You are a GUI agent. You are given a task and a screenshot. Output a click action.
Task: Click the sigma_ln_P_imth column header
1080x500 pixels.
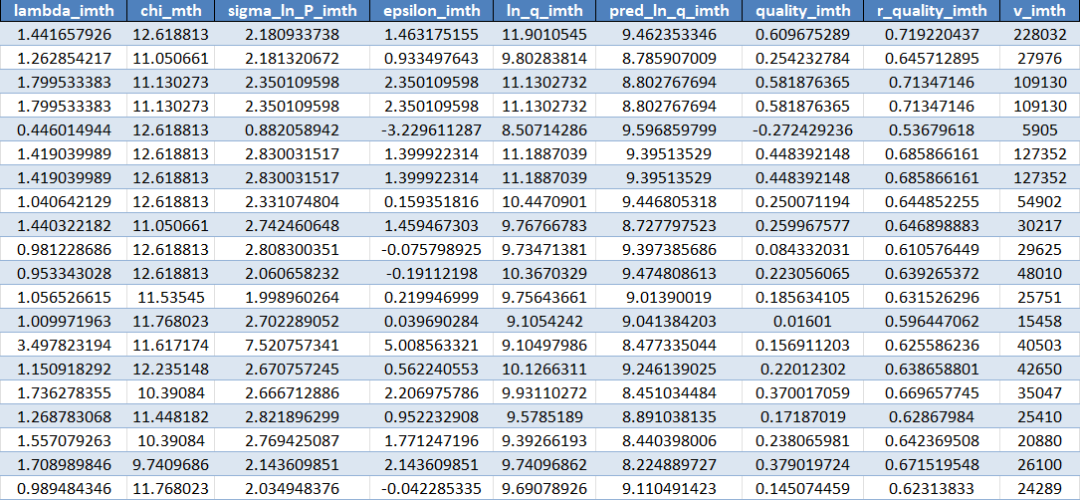(x=291, y=11)
